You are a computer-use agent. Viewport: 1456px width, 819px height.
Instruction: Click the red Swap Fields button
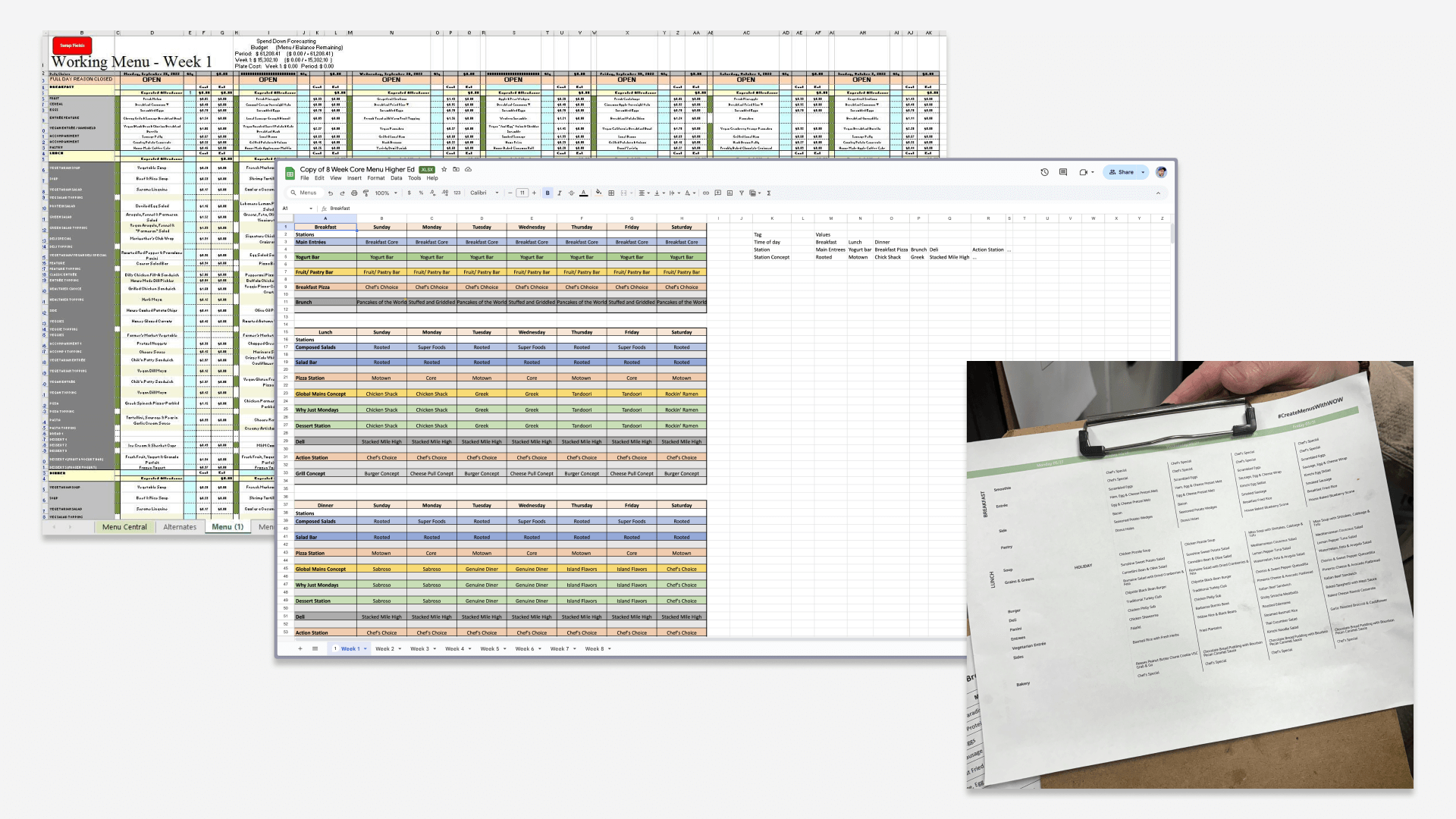[x=73, y=45]
